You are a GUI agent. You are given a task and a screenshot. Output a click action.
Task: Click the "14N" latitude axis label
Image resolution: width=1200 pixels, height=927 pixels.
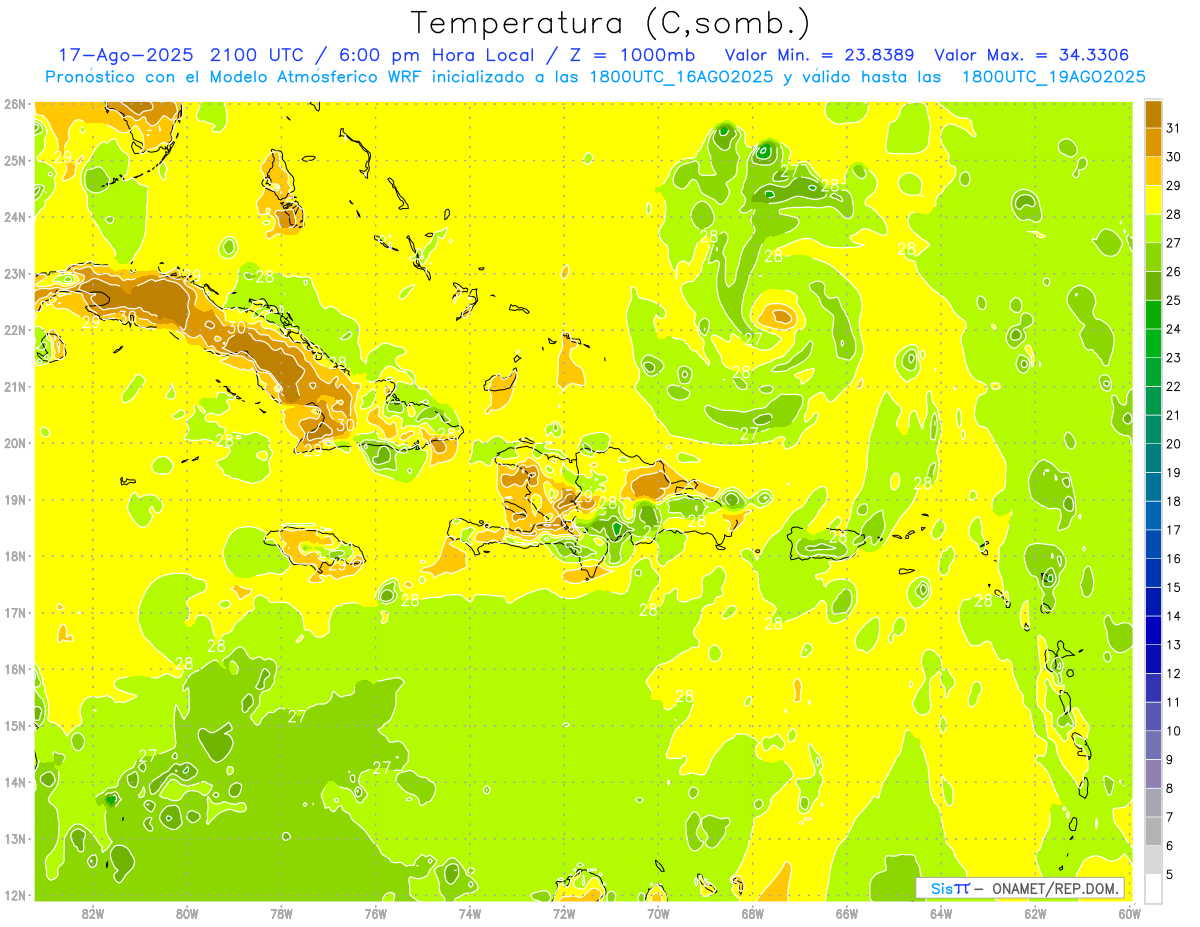tap(14, 782)
